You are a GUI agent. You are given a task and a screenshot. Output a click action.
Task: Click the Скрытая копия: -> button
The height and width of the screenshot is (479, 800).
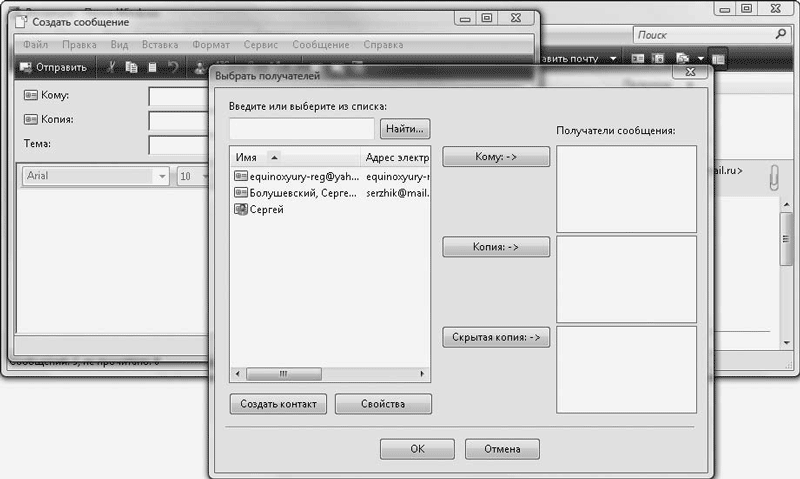(x=496, y=338)
